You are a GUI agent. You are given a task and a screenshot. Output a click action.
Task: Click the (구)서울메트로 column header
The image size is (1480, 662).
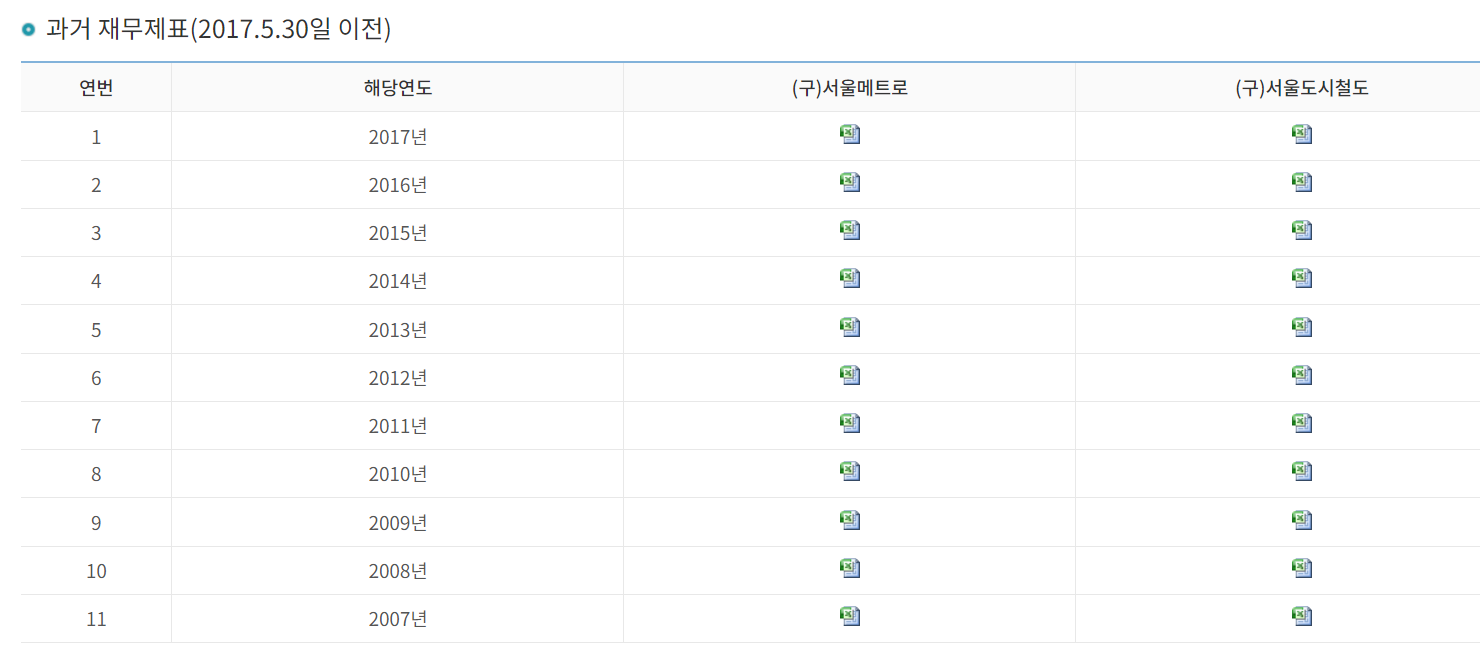click(850, 88)
